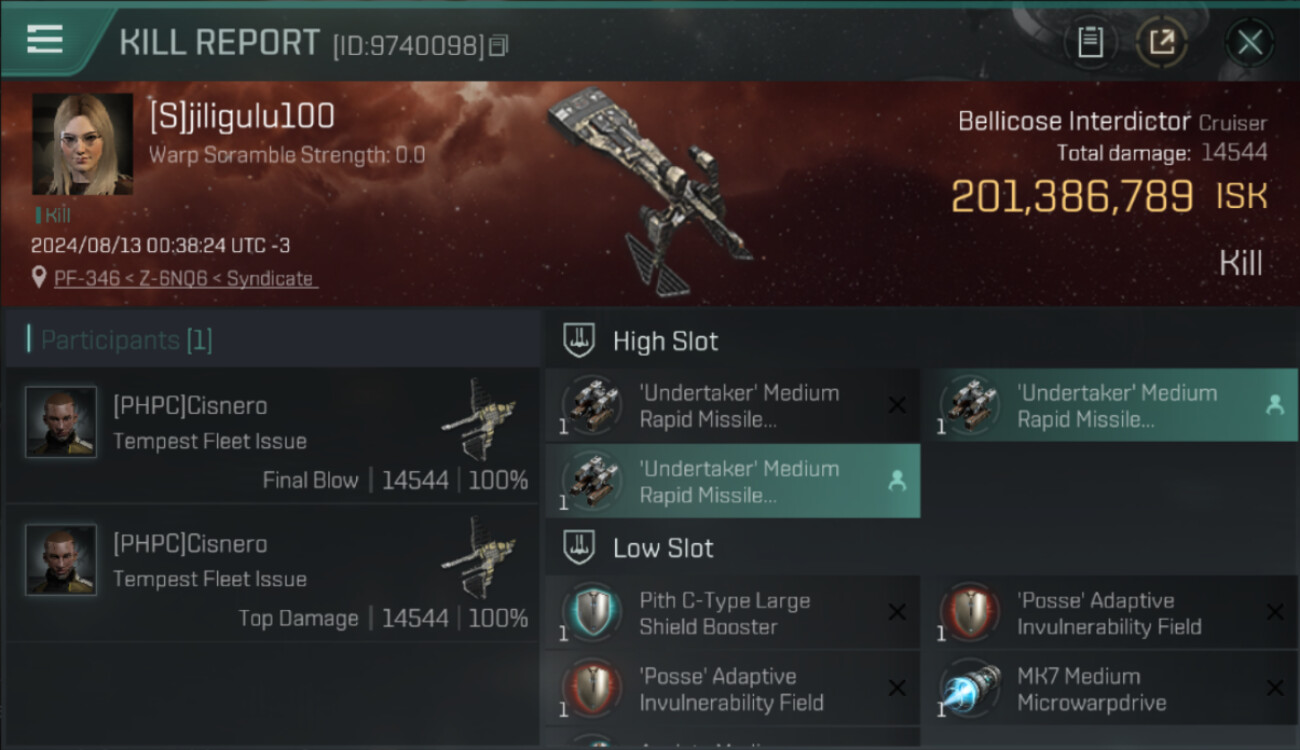The image size is (1300, 750).
Task: Click Pith C-Type Large Shield Booster
Action: (732, 613)
